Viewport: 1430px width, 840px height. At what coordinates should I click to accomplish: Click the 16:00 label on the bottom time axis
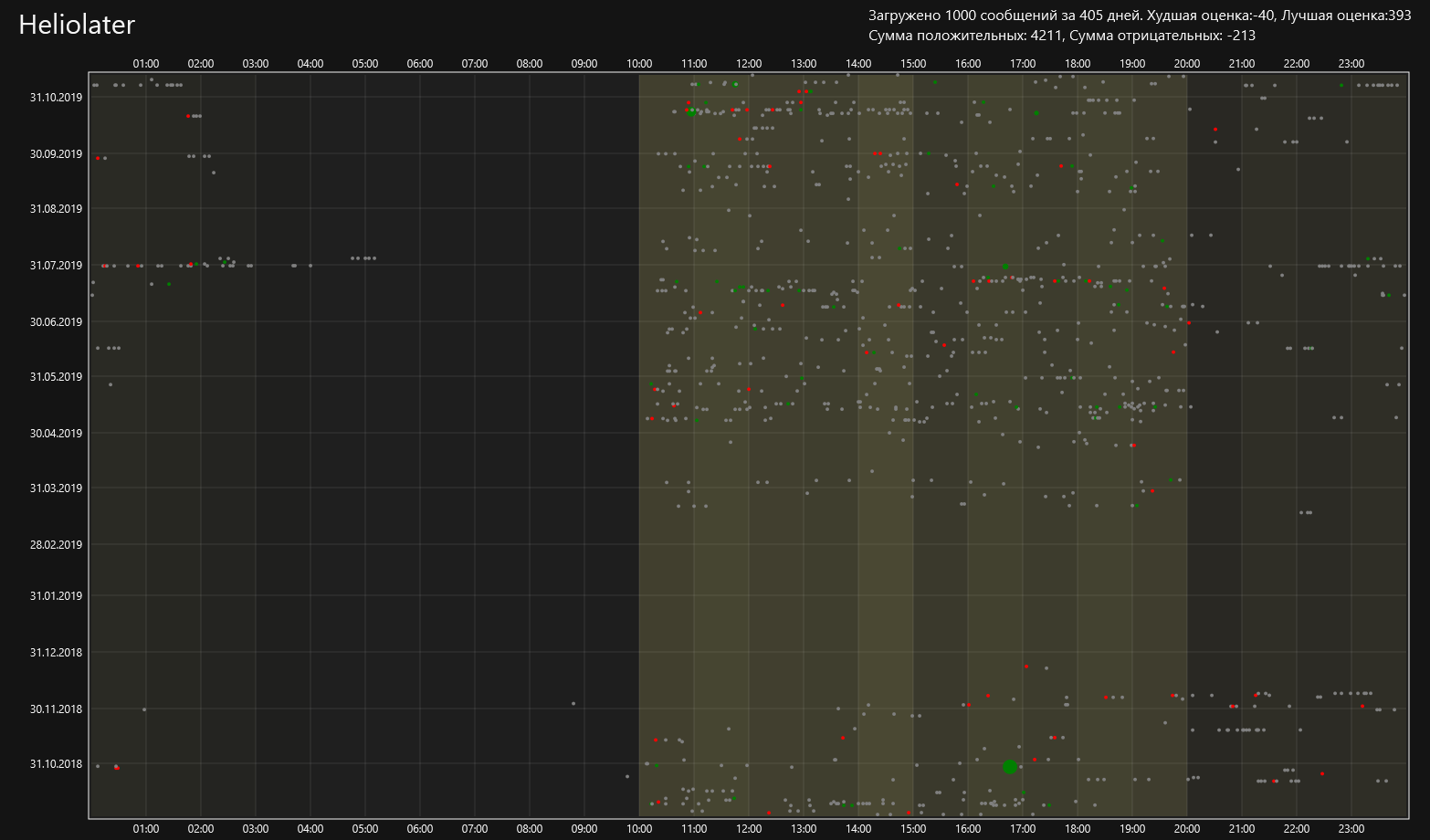(968, 829)
